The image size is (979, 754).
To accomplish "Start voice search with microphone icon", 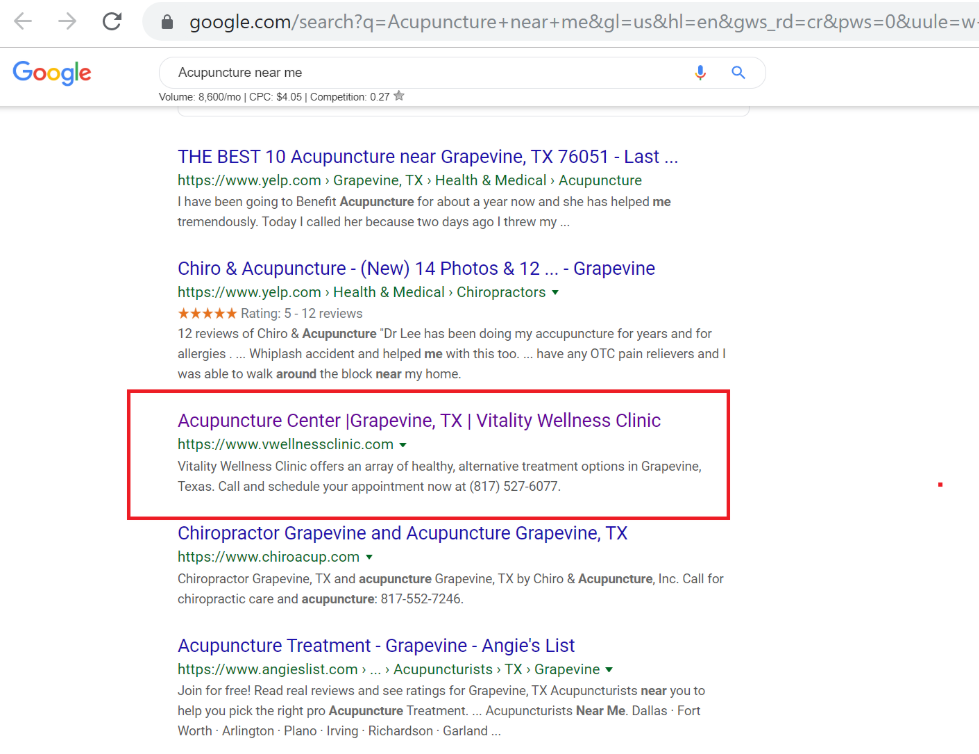I will [701, 72].
